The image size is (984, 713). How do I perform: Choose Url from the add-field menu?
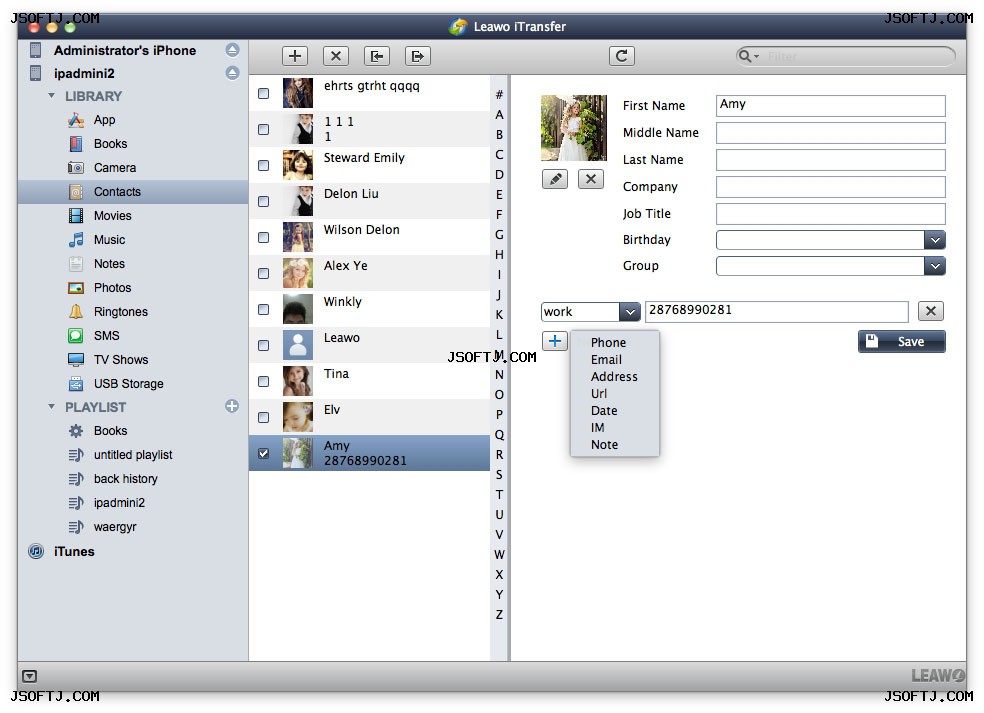(599, 394)
